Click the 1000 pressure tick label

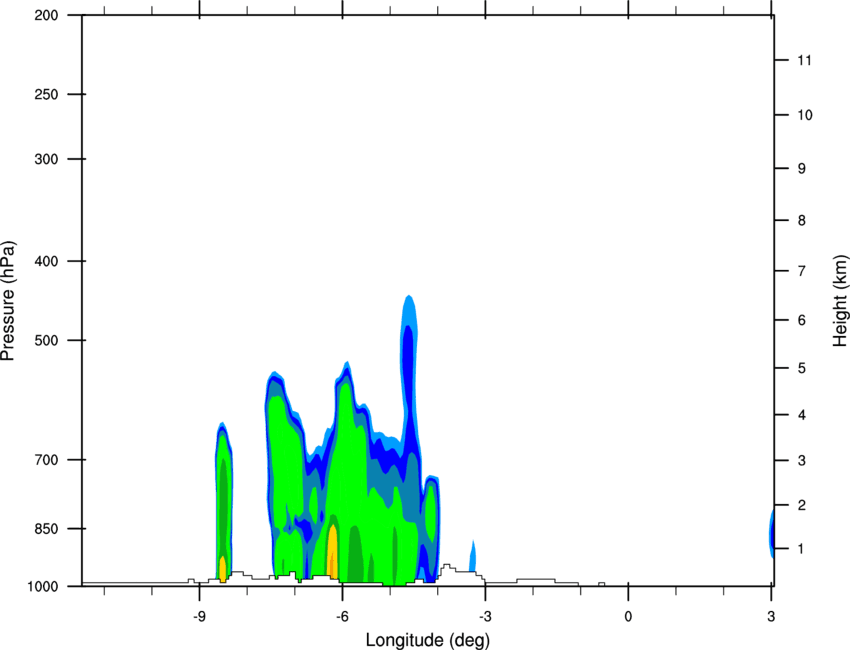pyautogui.click(x=42, y=587)
